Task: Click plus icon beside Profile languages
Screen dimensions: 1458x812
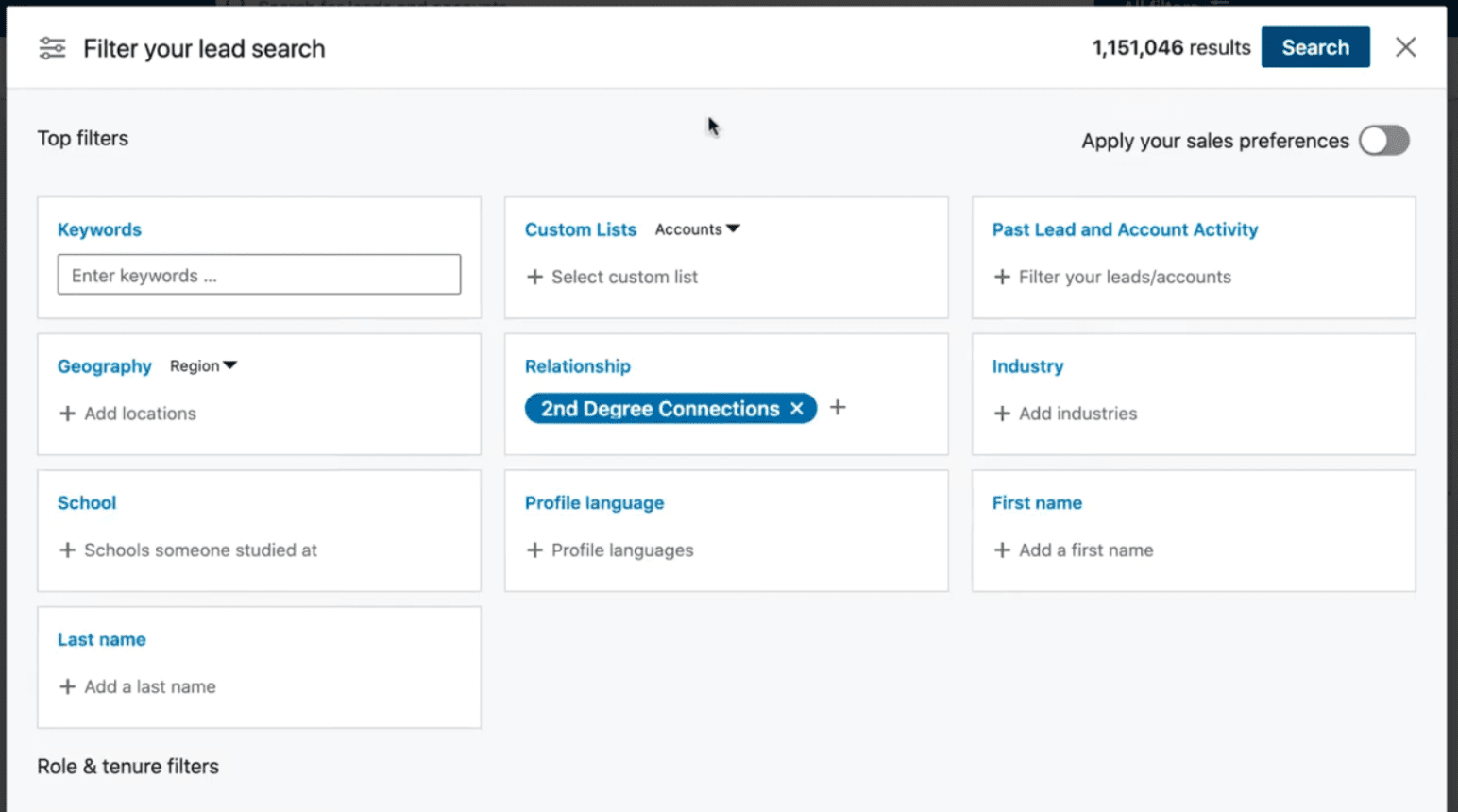Action: click(x=534, y=550)
